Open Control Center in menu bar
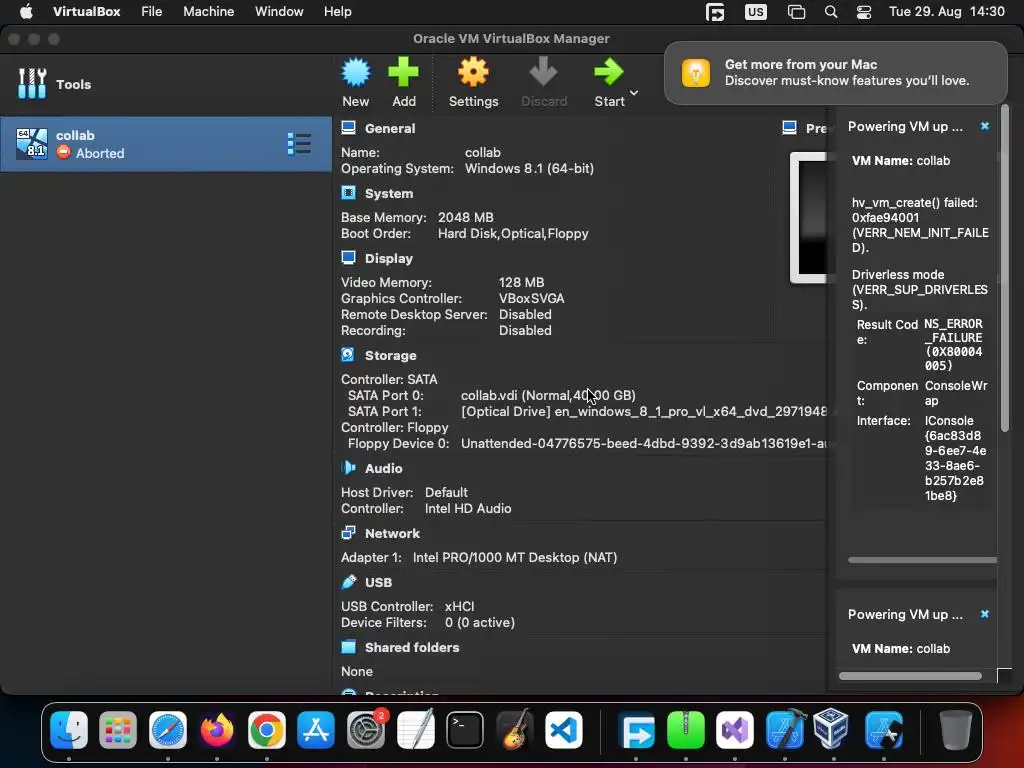 point(864,12)
